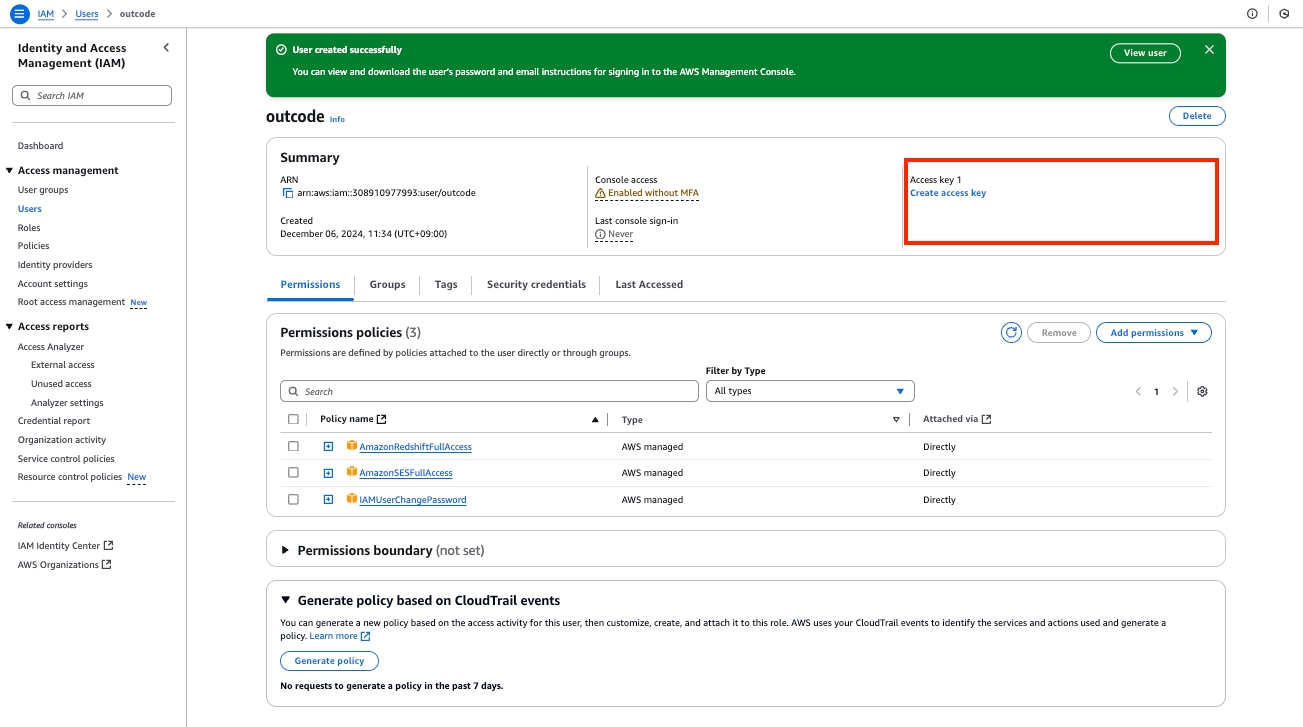Open the Add permissions dropdown button
This screenshot has width=1303, height=727.
pos(1153,333)
